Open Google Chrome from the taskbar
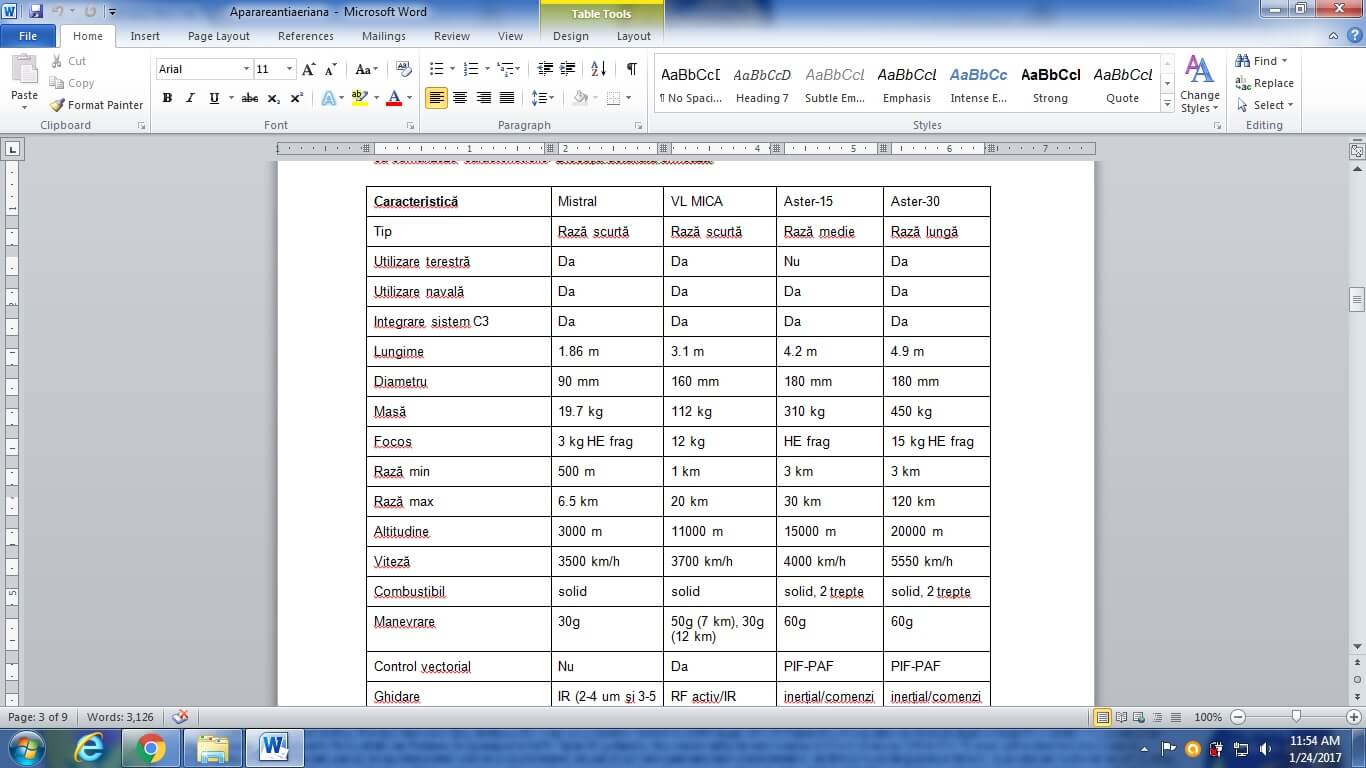 tap(151, 748)
